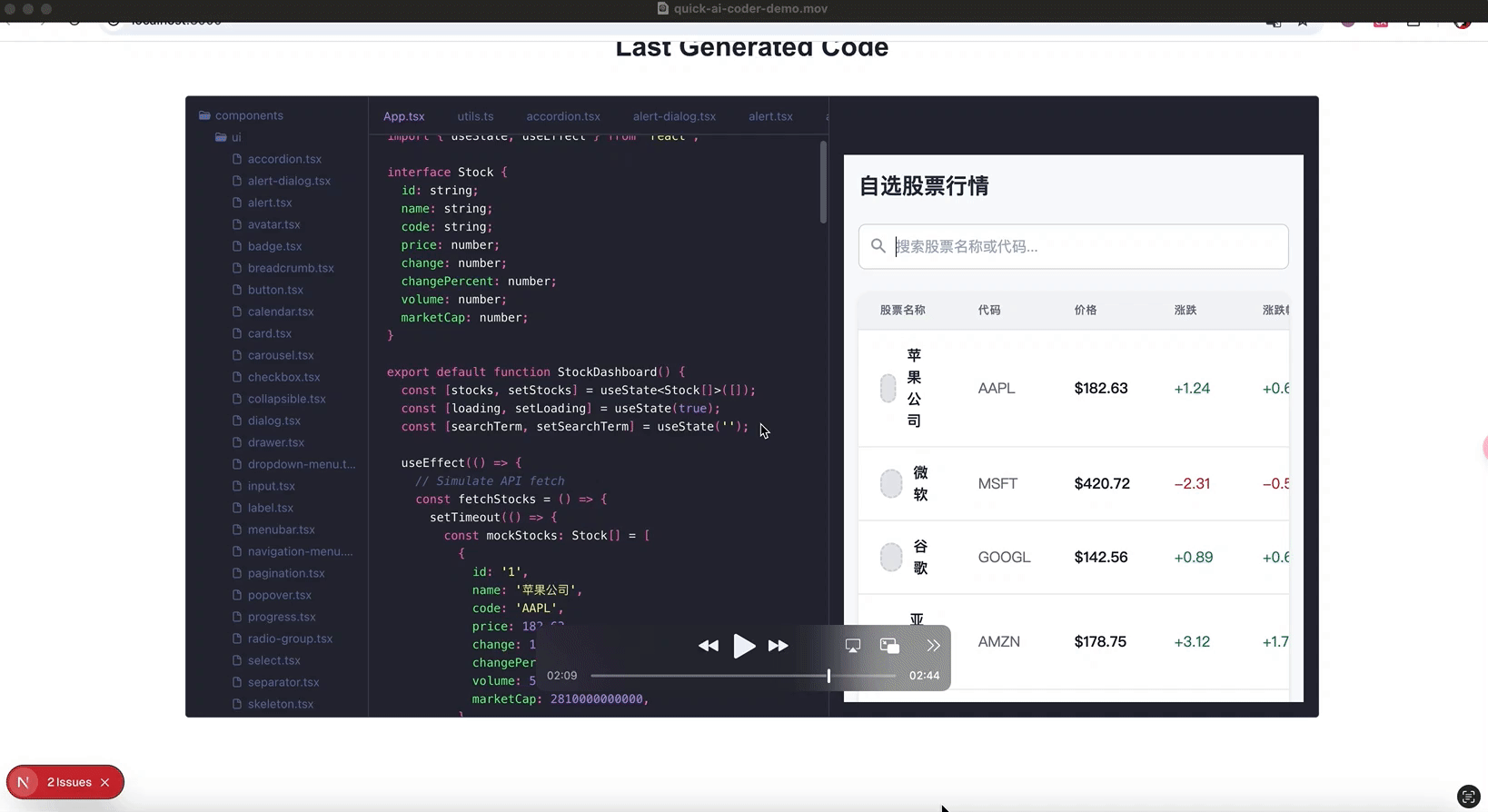Open card.tsx in the file tree
The height and width of the screenshot is (812, 1488).
[262, 333]
